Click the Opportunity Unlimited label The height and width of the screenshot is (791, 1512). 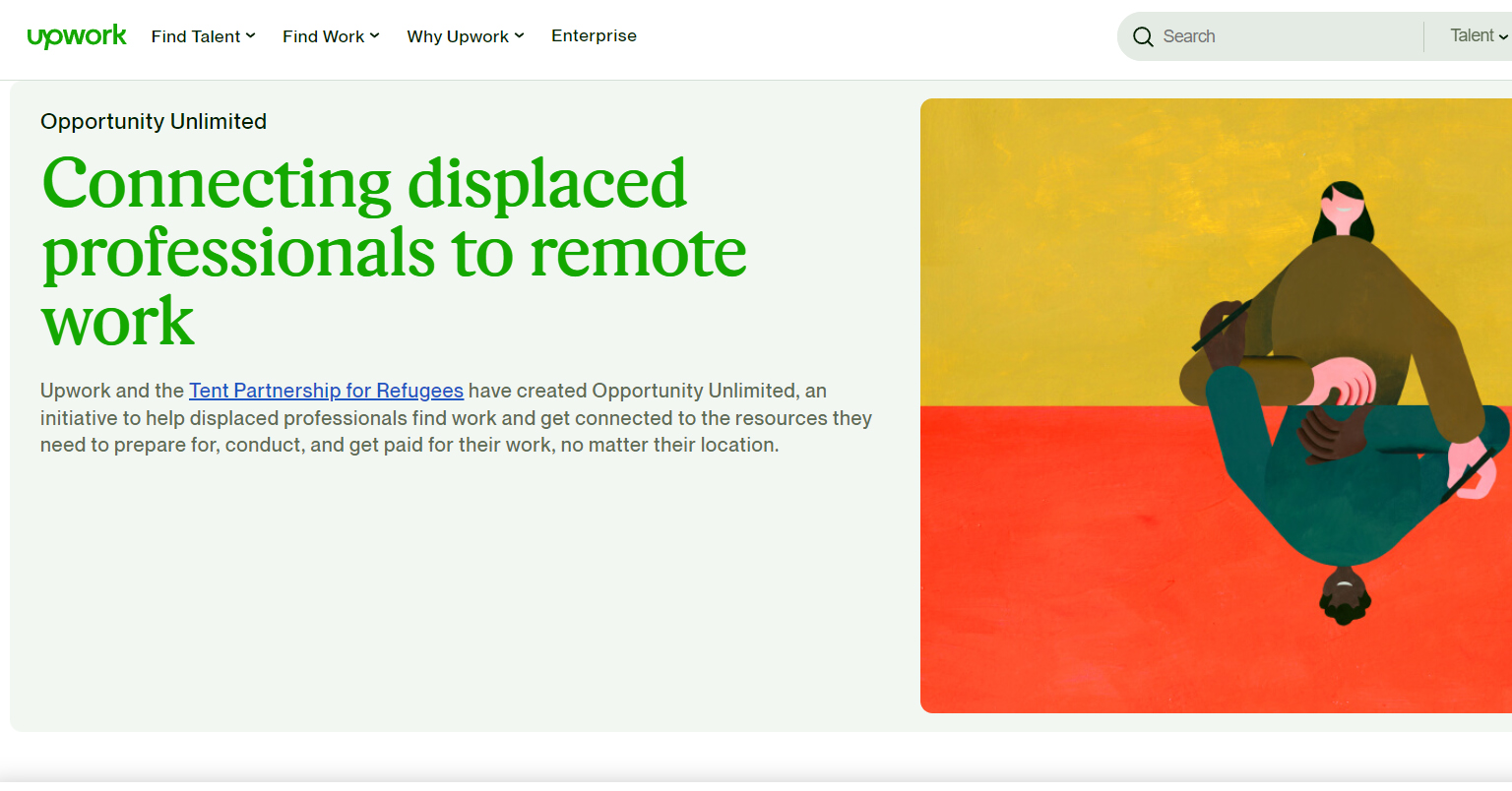[154, 121]
